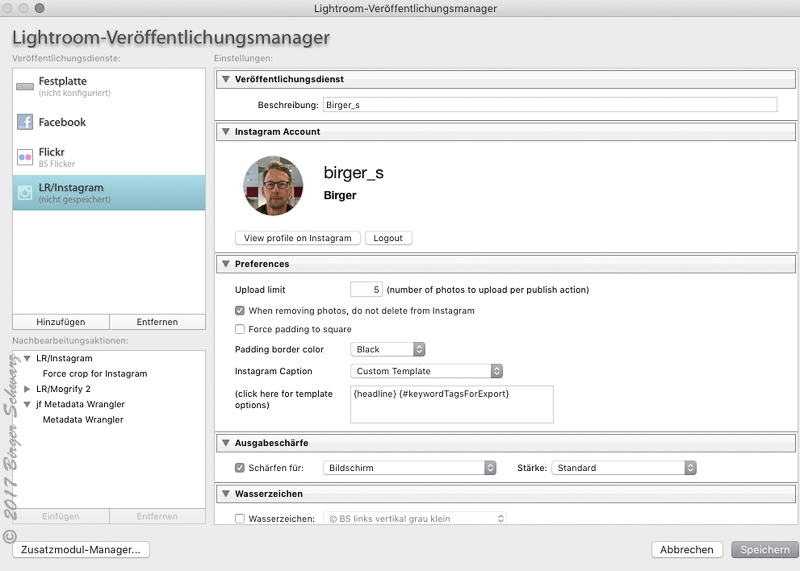
Task: Enable Force padding to square
Action: pyautogui.click(x=239, y=329)
